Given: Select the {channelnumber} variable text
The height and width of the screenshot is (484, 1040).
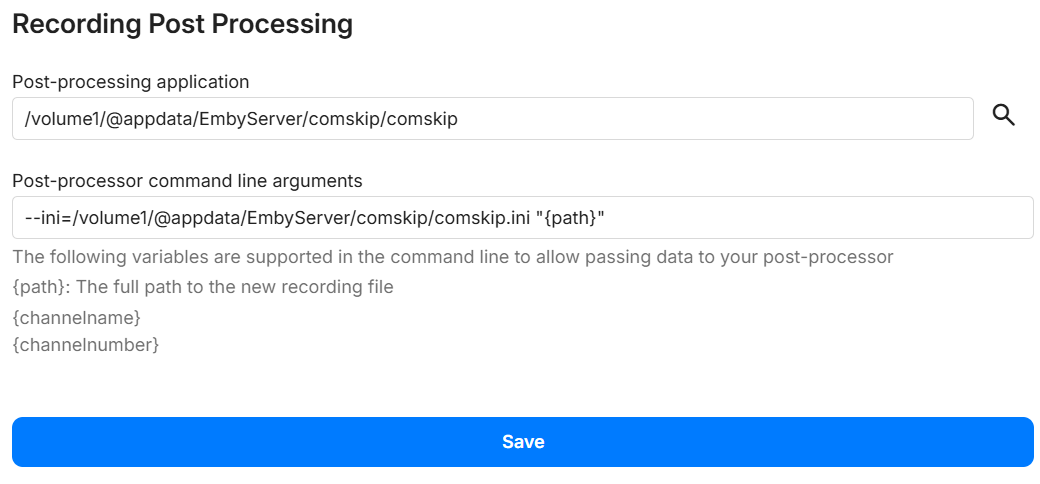Looking at the screenshot, I should tap(86, 345).
